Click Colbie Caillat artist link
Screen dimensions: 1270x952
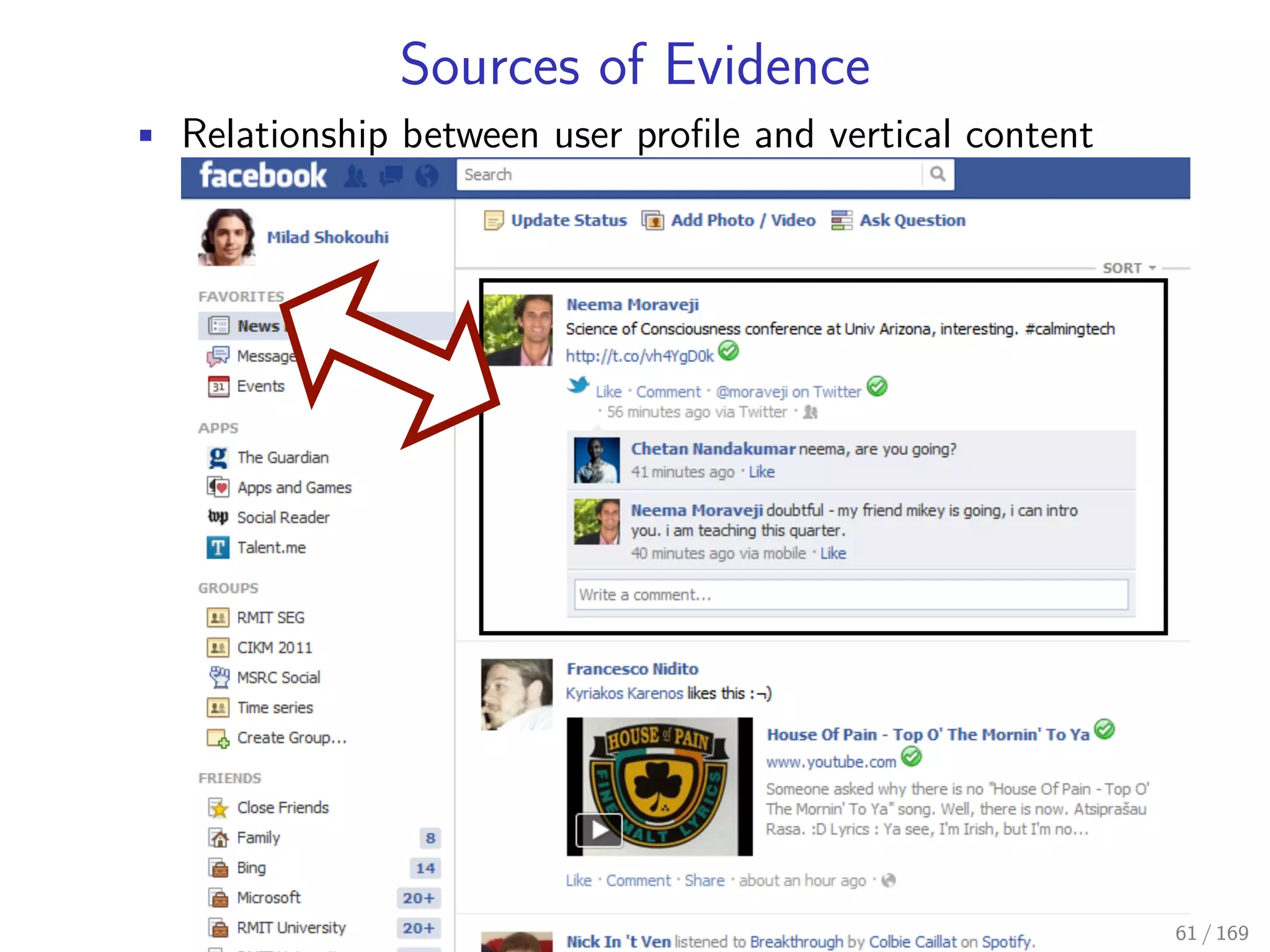coord(913,942)
